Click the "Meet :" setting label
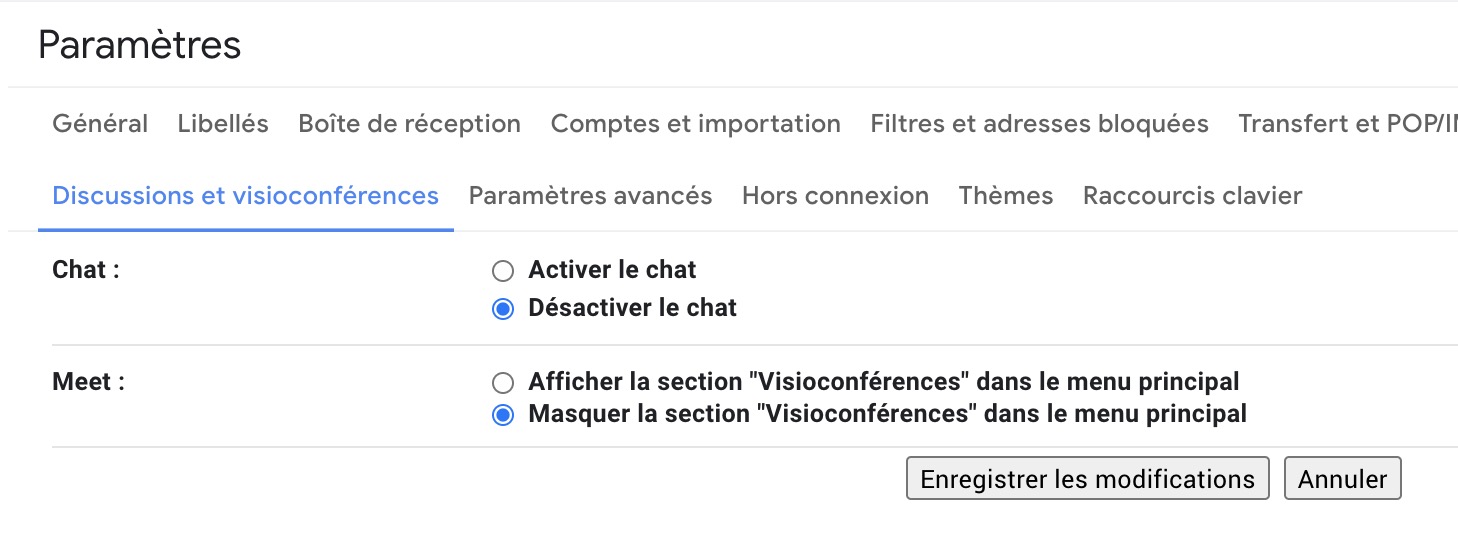1458x540 pixels. point(88,382)
